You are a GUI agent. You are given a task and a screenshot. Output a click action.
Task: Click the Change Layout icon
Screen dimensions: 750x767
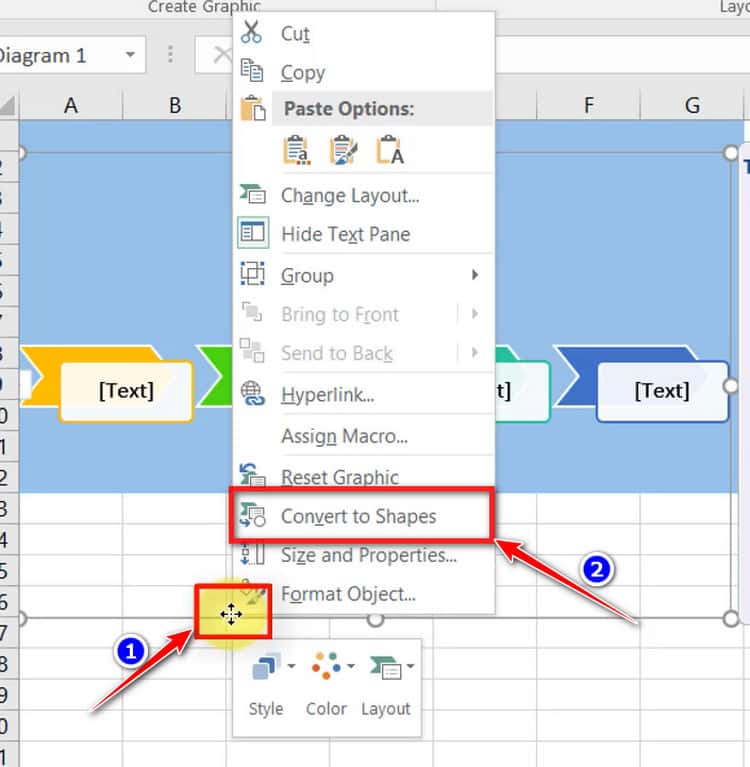click(x=252, y=194)
